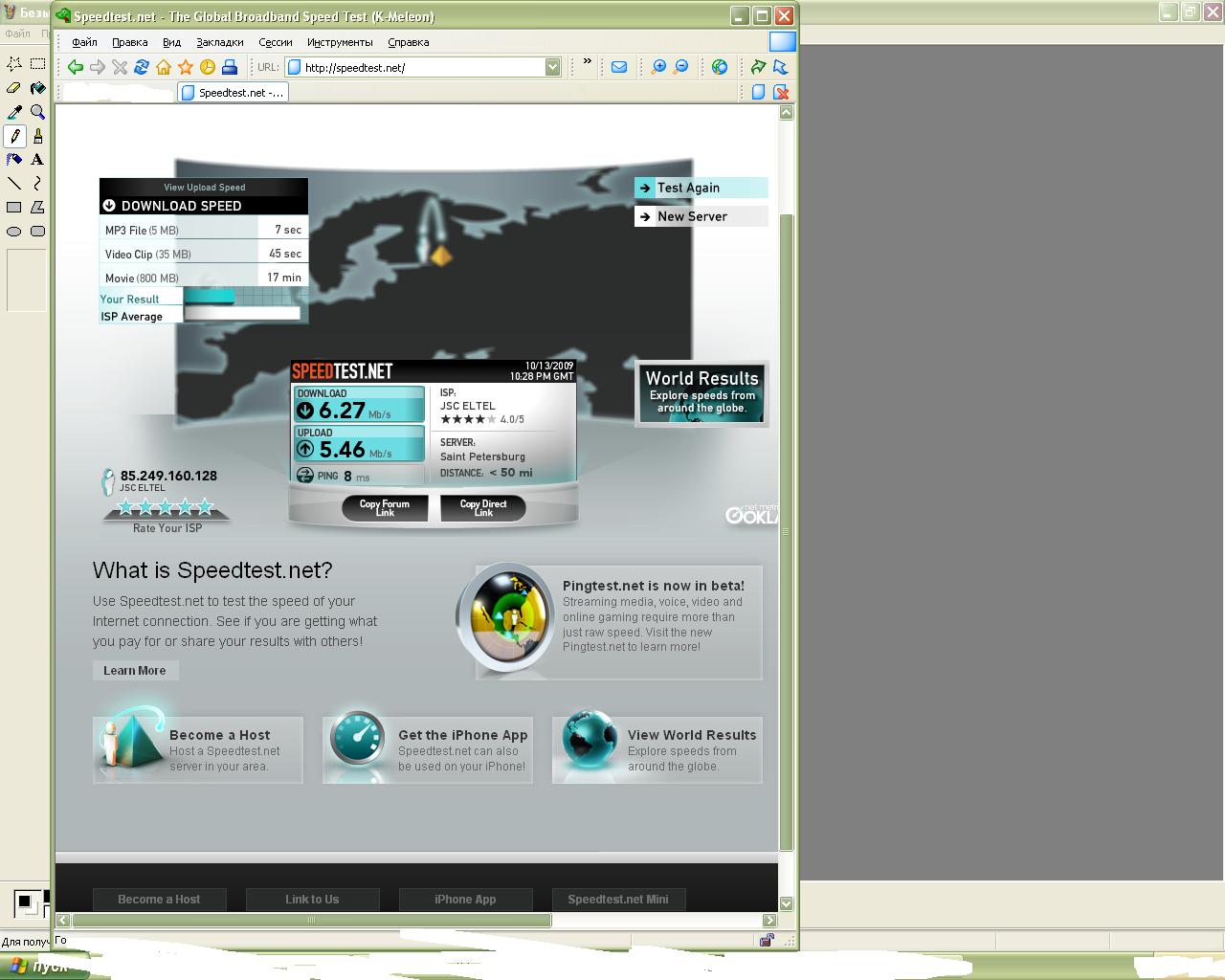Open the Mail envelope icon
The height and width of the screenshot is (980, 1225).
(x=619, y=67)
